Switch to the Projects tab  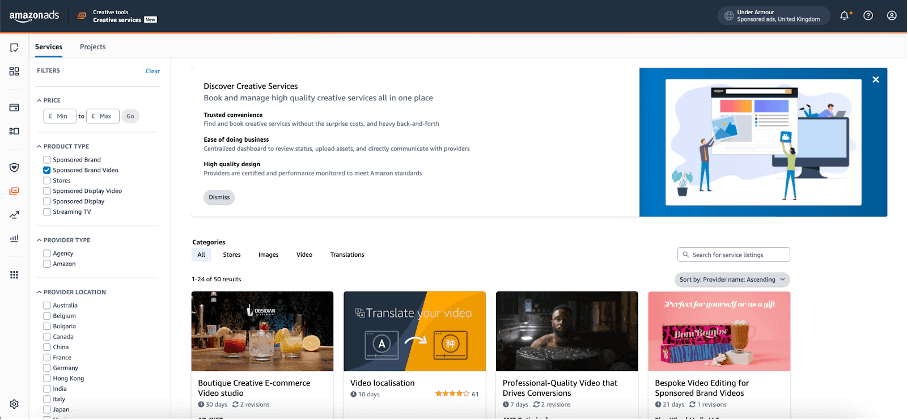[92, 47]
